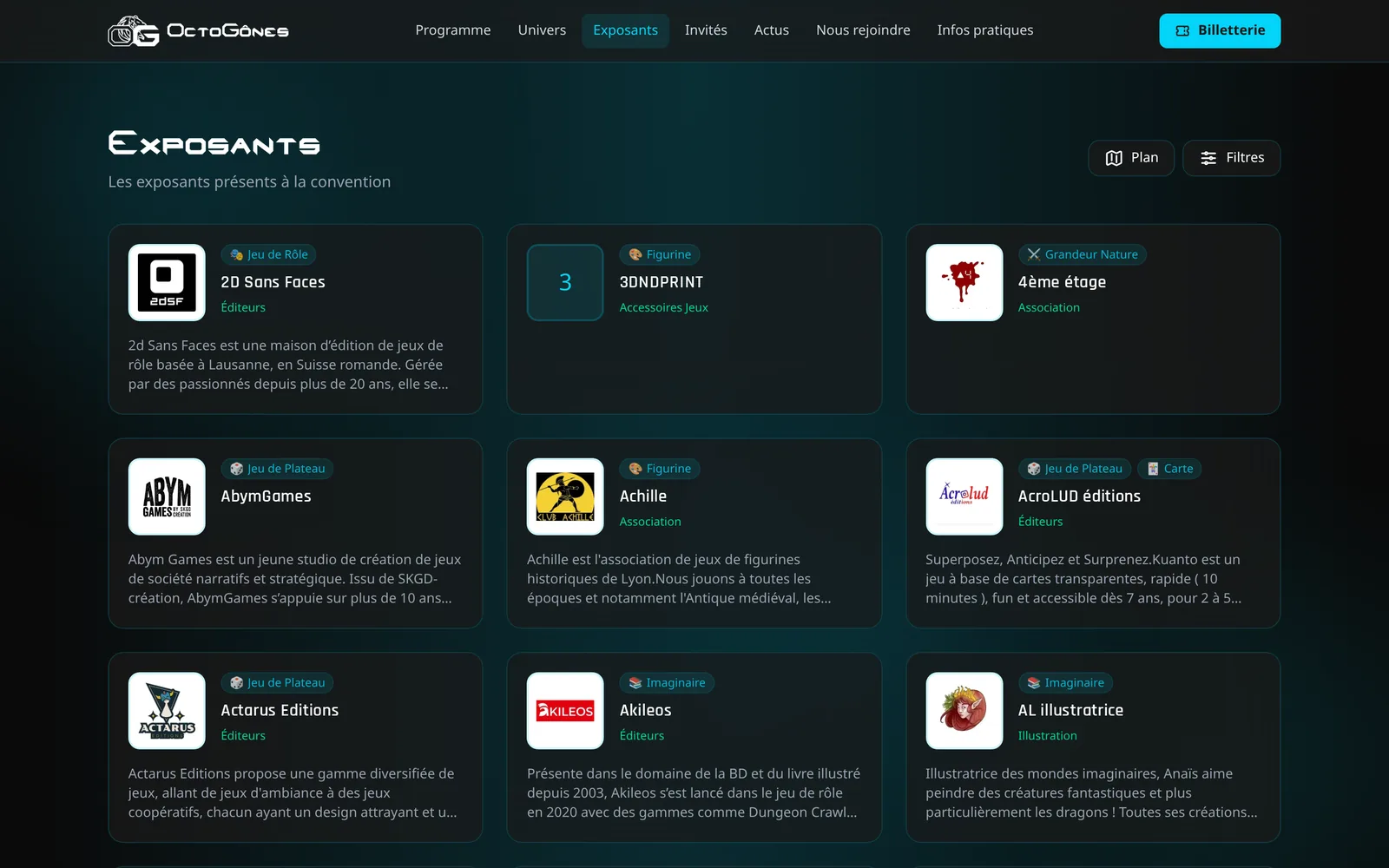Select the Jeu de Rôle tag on 2D Sans Faces
Viewport: 1389px width, 868px height.
tap(268, 254)
